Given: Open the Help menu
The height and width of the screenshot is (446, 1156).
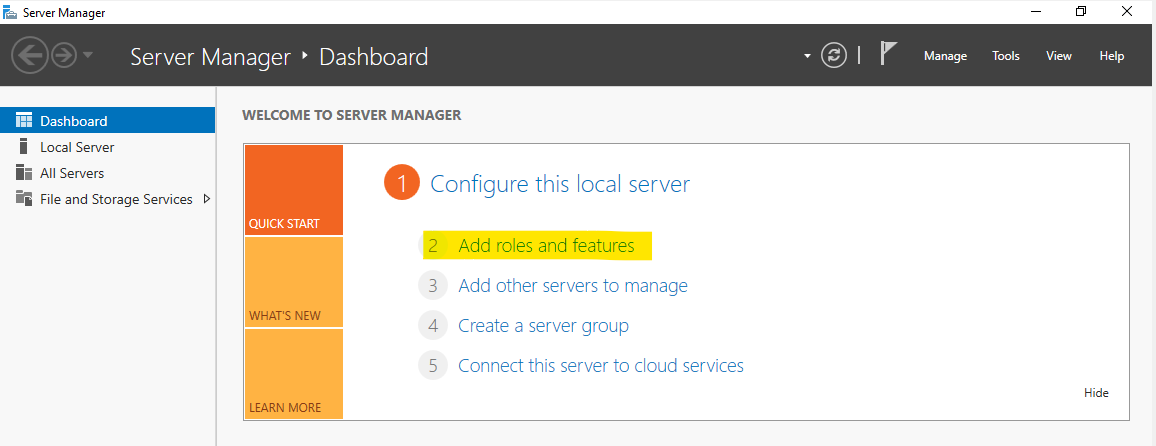Looking at the screenshot, I should (1112, 56).
